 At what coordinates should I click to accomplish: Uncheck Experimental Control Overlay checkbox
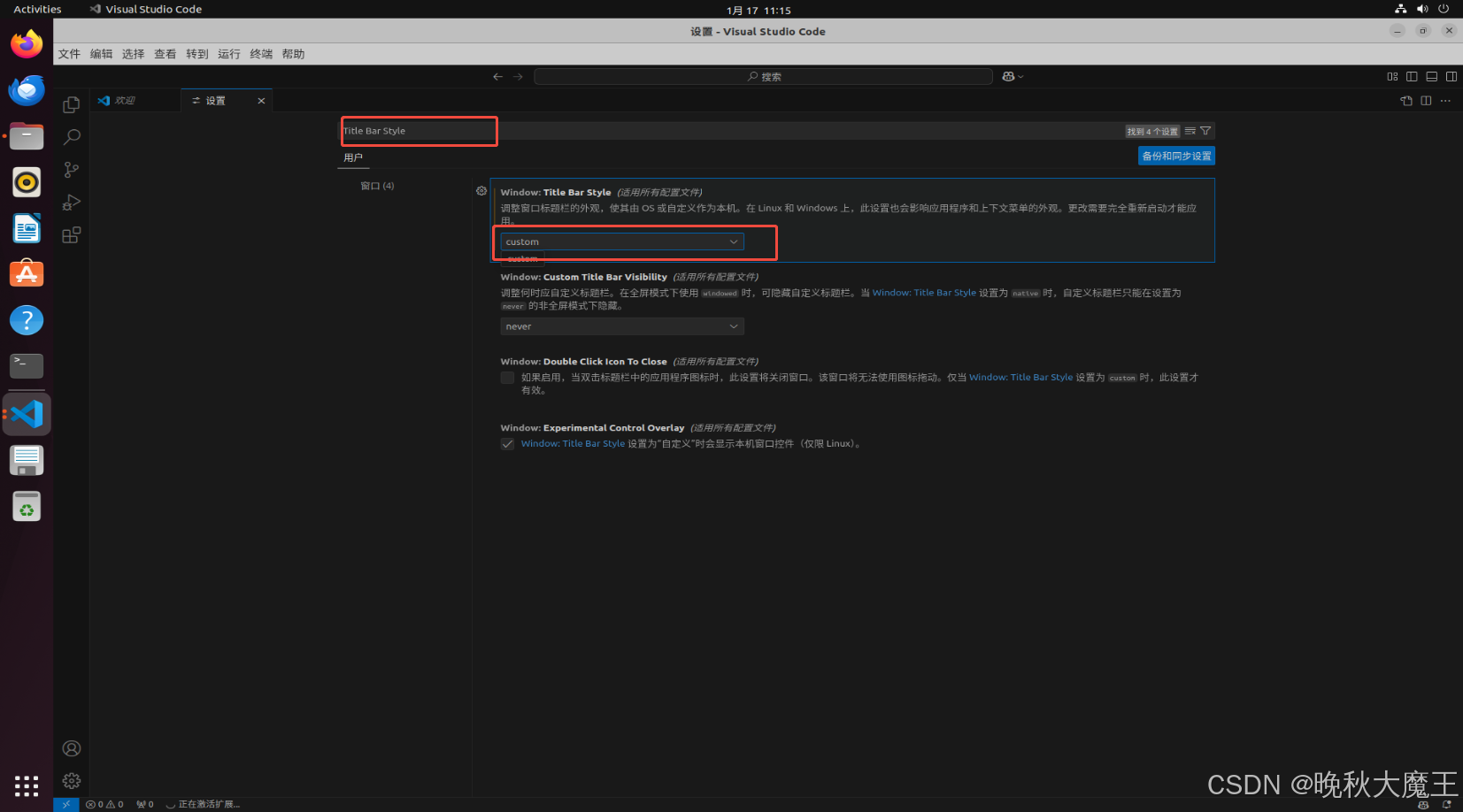[x=507, y=444]
